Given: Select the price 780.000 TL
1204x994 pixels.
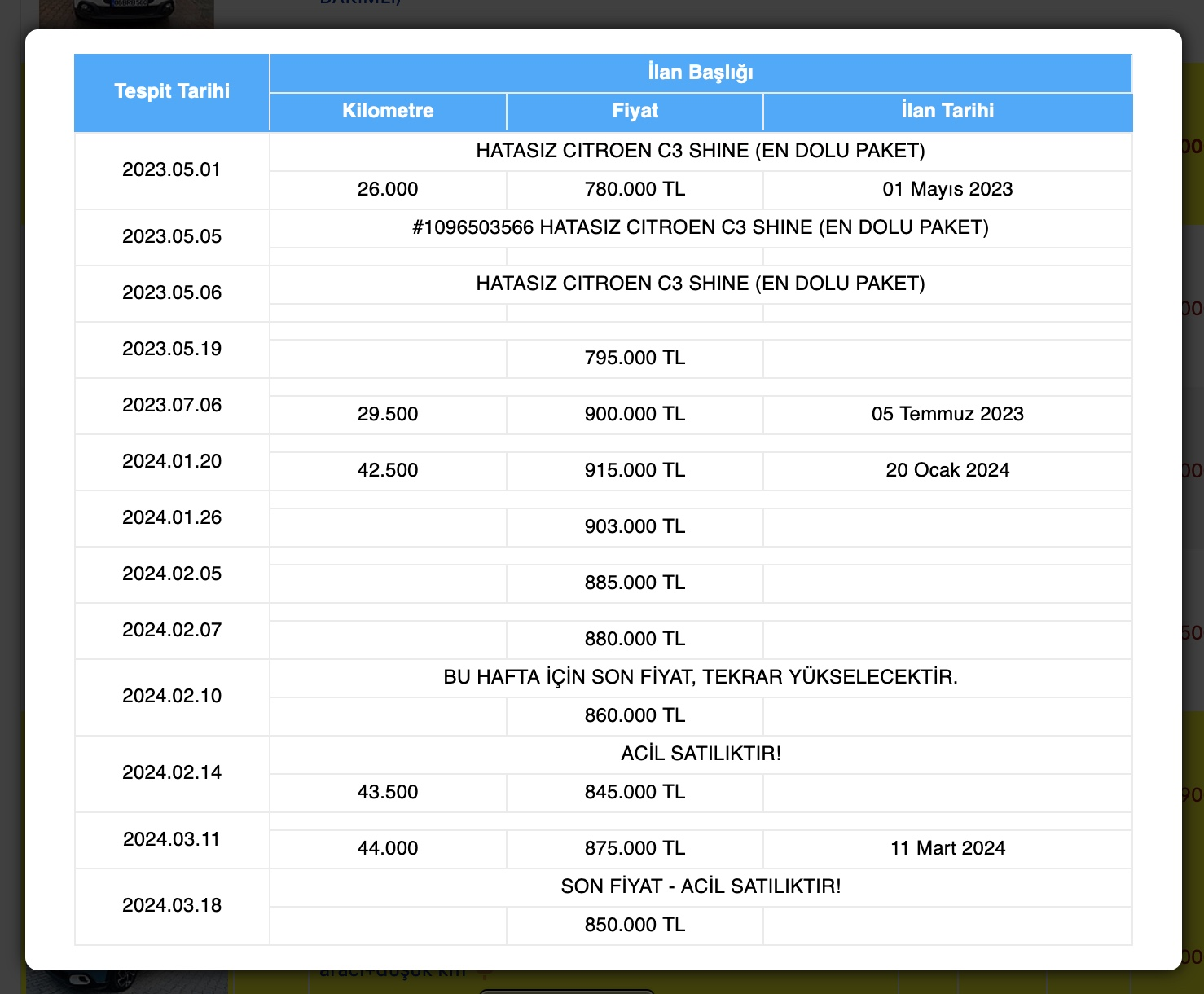Looking at the screenshot, I should 635,189.
